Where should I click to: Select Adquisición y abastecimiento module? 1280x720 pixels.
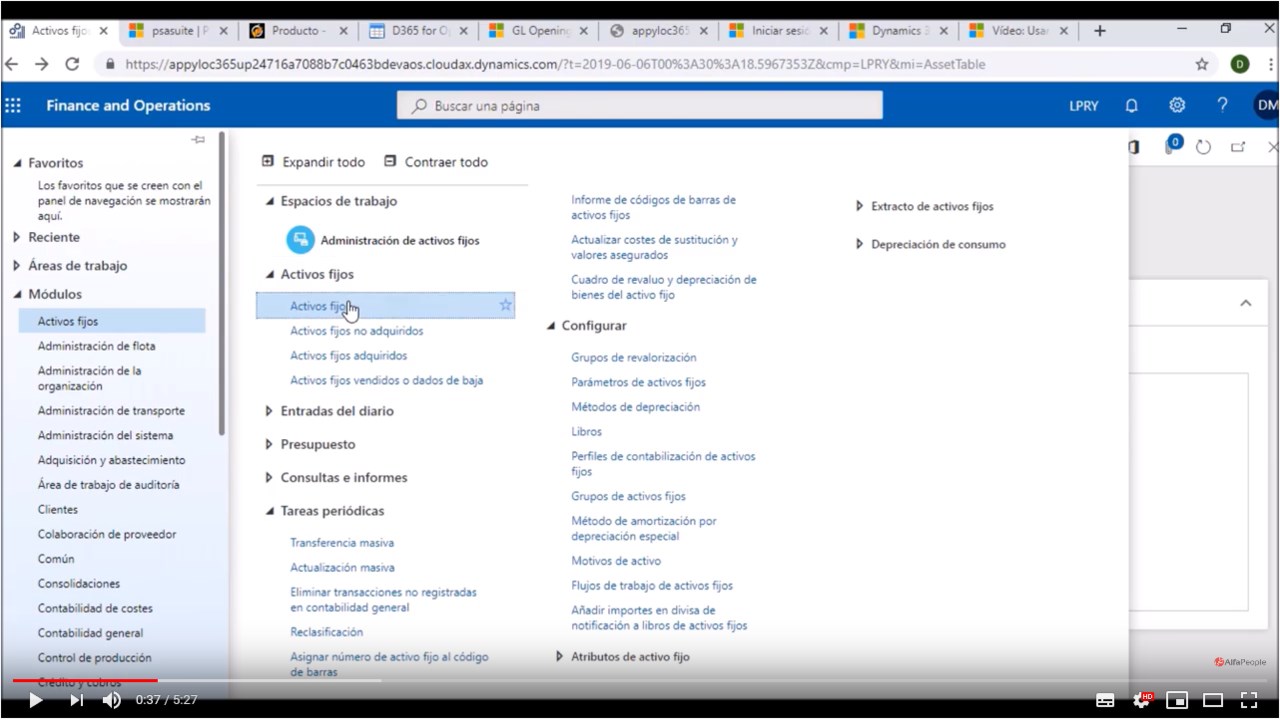click(x=112, y=460)
